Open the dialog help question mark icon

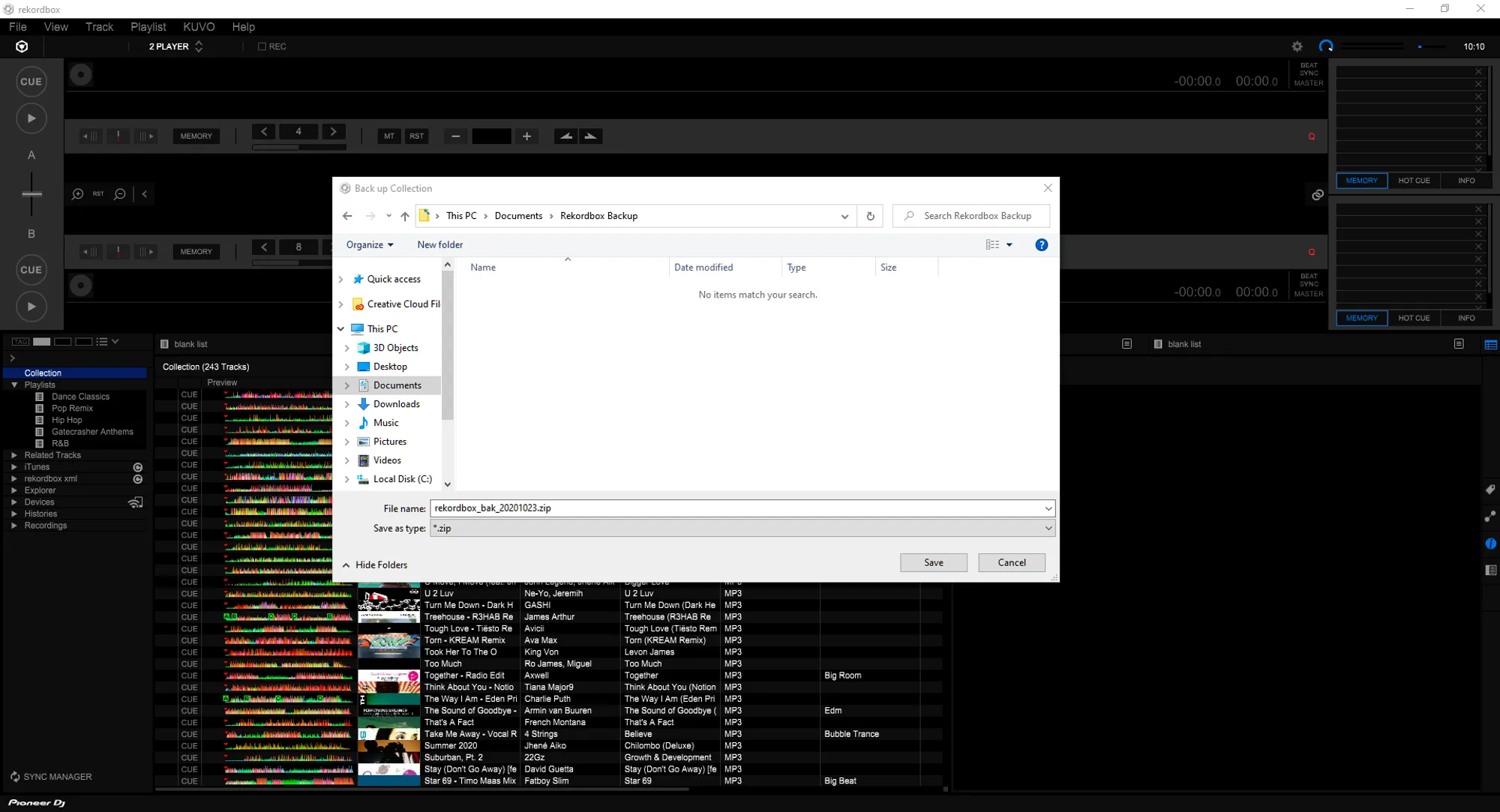(1041, 244)
